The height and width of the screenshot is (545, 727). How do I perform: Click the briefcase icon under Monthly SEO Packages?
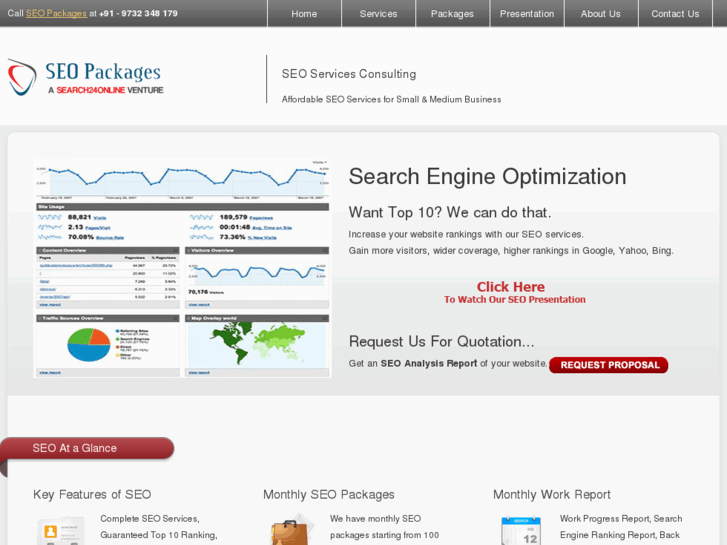[291, 530]
